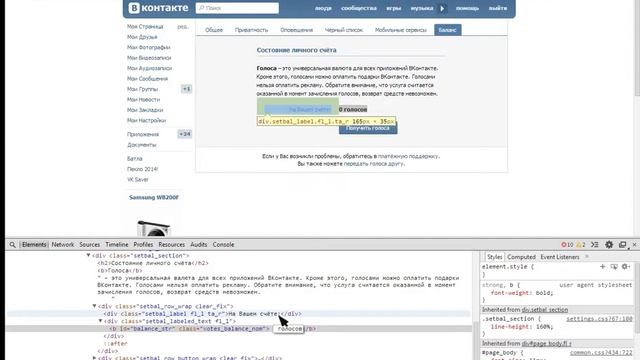Open 'Батла' app link in sidebar
The width and height of the screenshot is (640, 360).
click(135, 159)
